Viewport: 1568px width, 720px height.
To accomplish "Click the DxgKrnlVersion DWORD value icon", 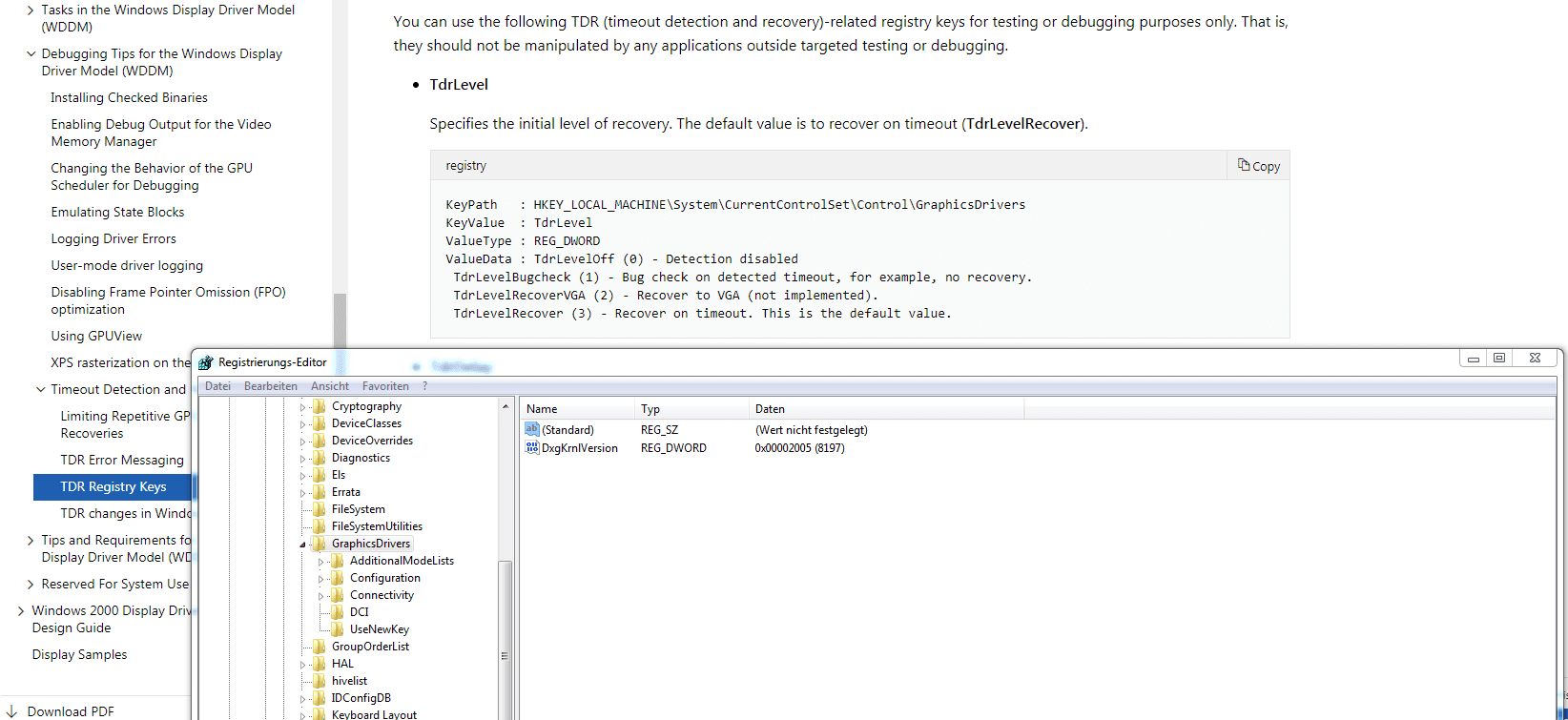I will pyautogui.click(x=532, y=447).
